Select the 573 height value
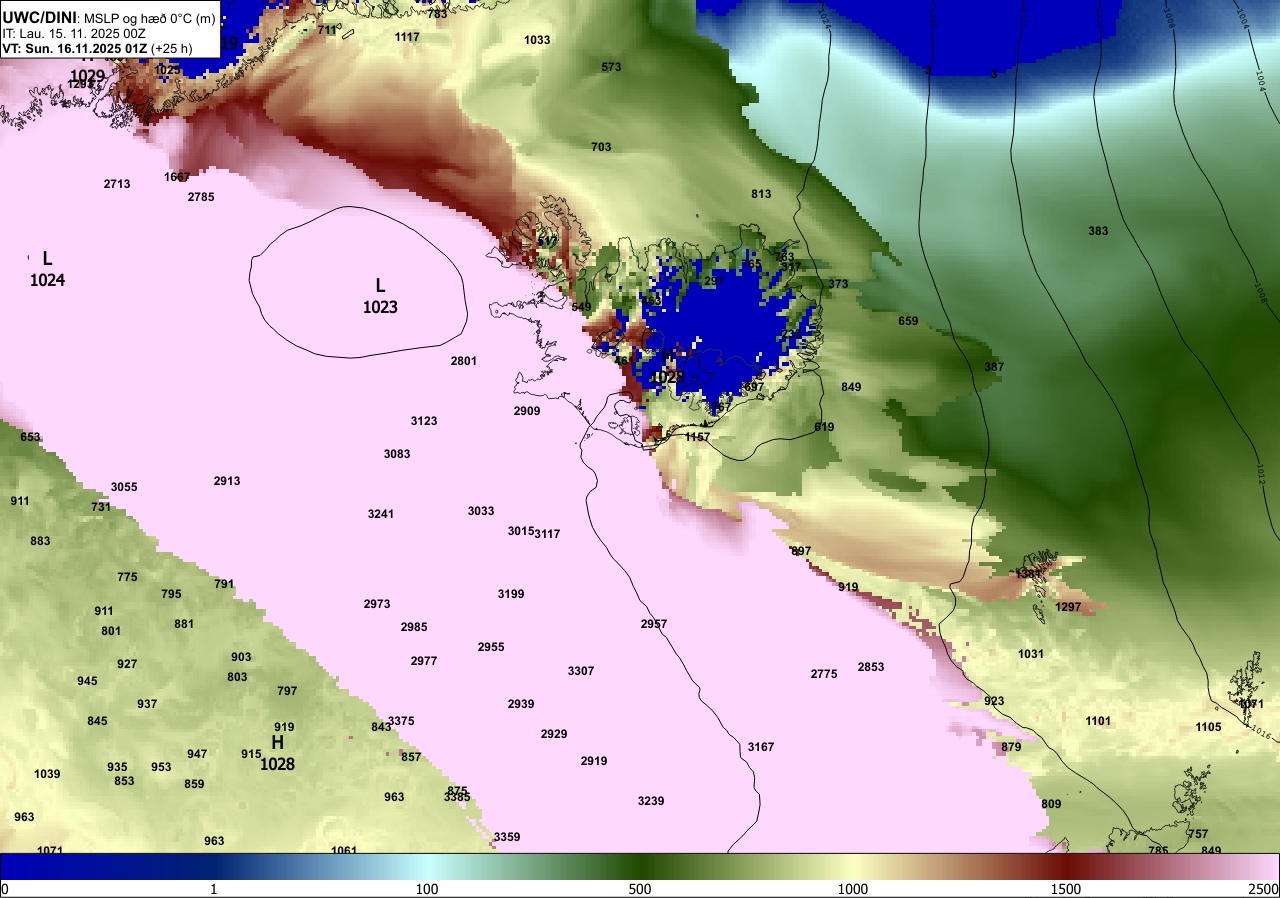Viewport: 1280px width, 898px height. [x=611, y=67]
